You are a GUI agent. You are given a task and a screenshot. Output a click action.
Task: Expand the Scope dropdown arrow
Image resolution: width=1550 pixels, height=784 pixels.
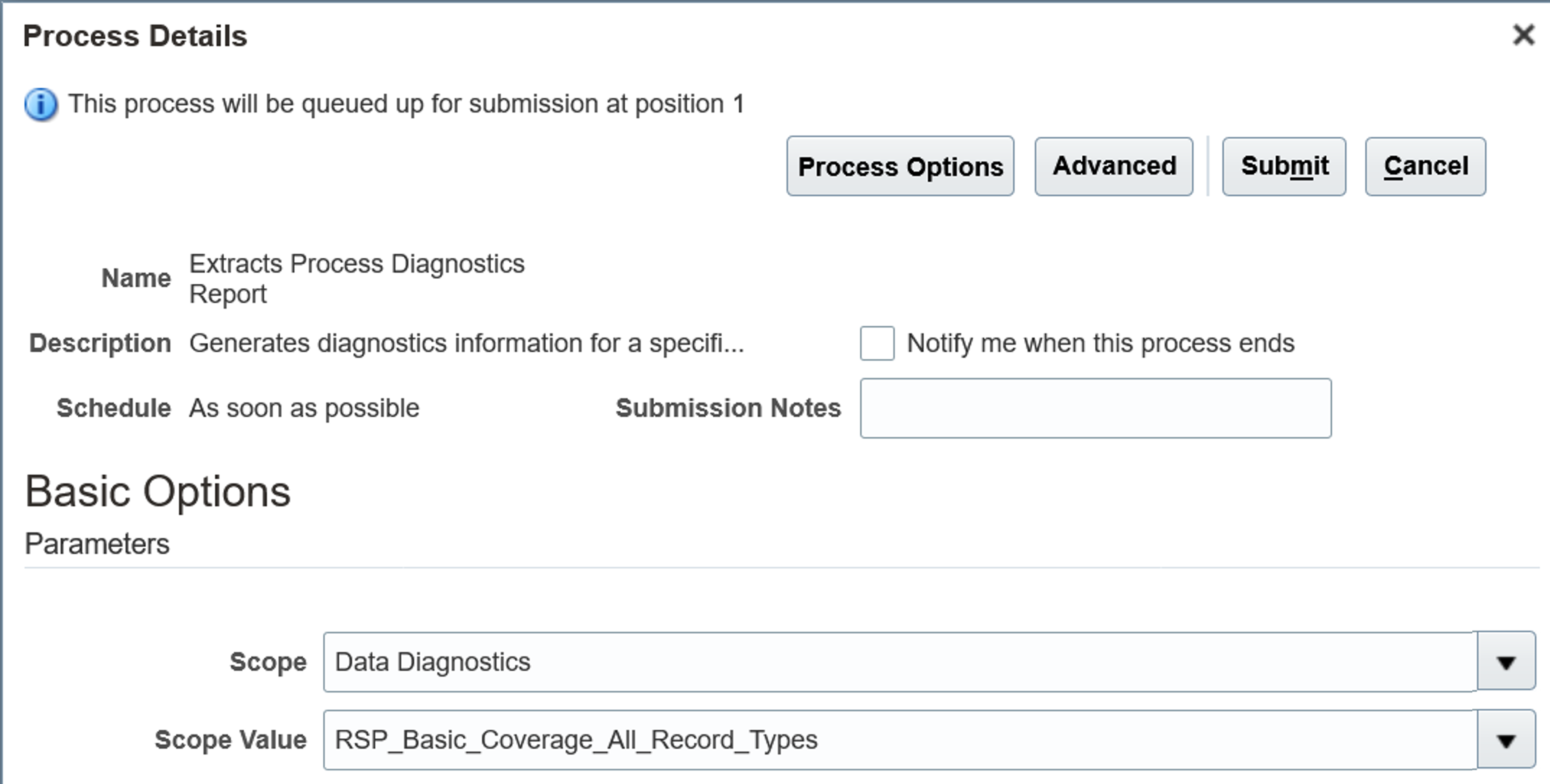pyautogui.click(x=1506, y=661)
